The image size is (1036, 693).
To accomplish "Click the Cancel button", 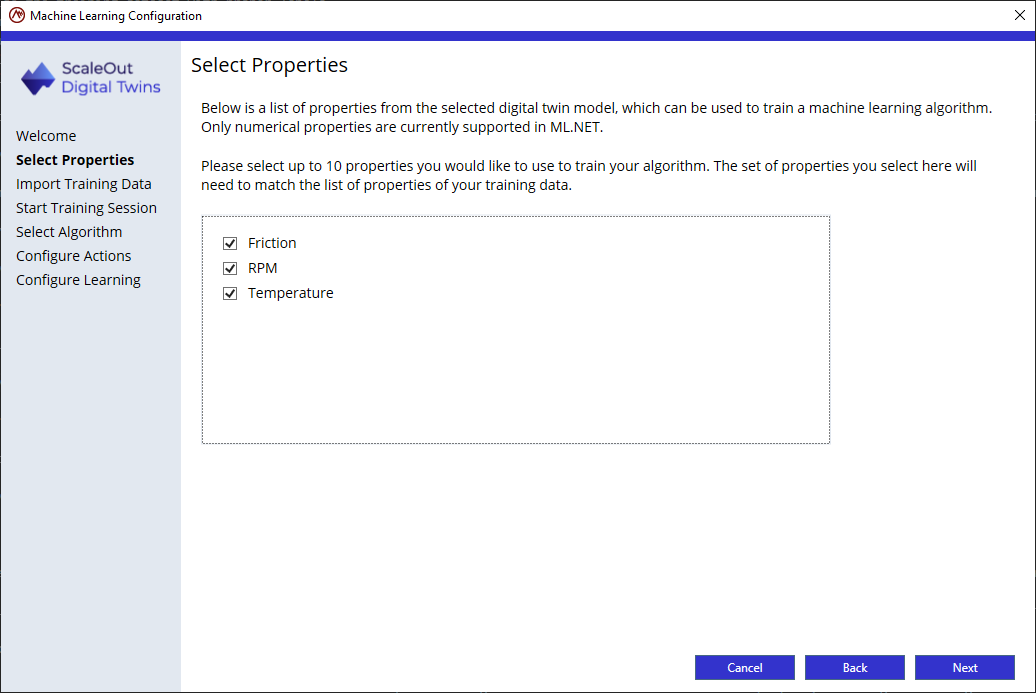I will click(x=745, y=667).
